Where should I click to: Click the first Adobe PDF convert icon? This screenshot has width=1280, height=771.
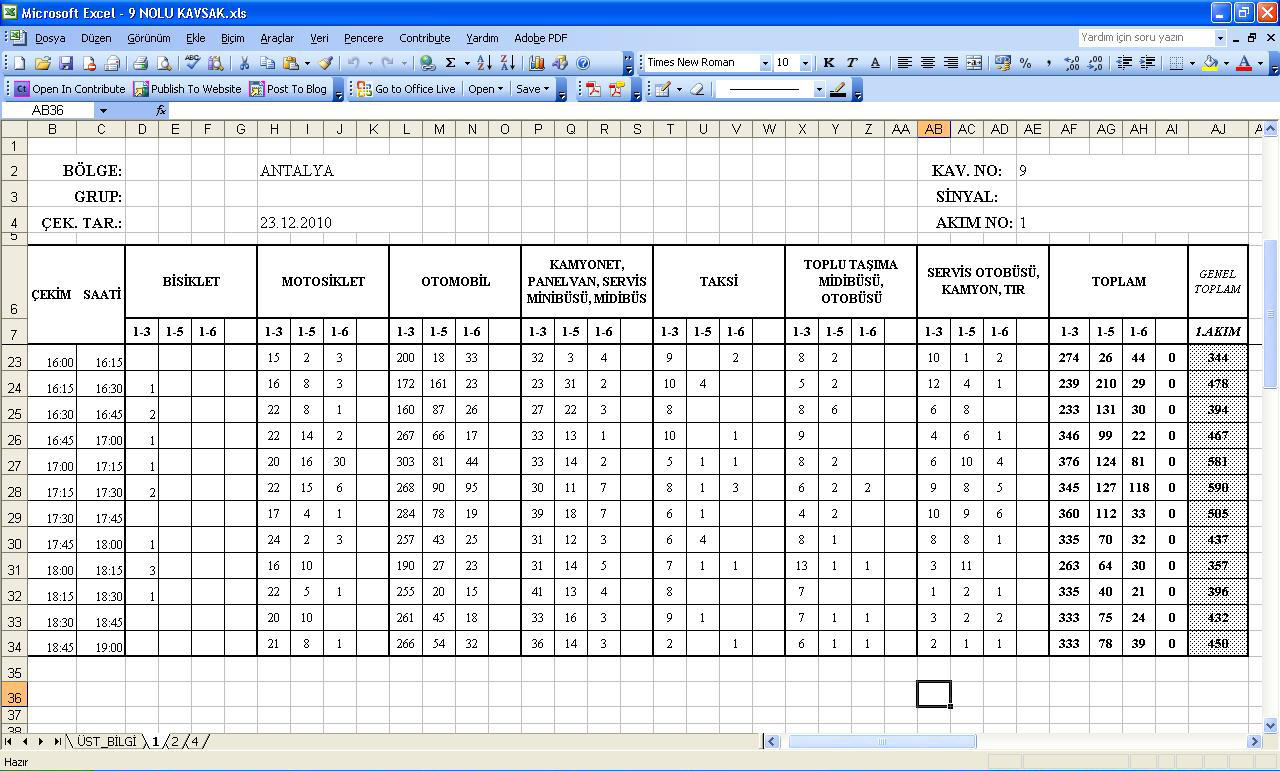[x=593, y=89]
